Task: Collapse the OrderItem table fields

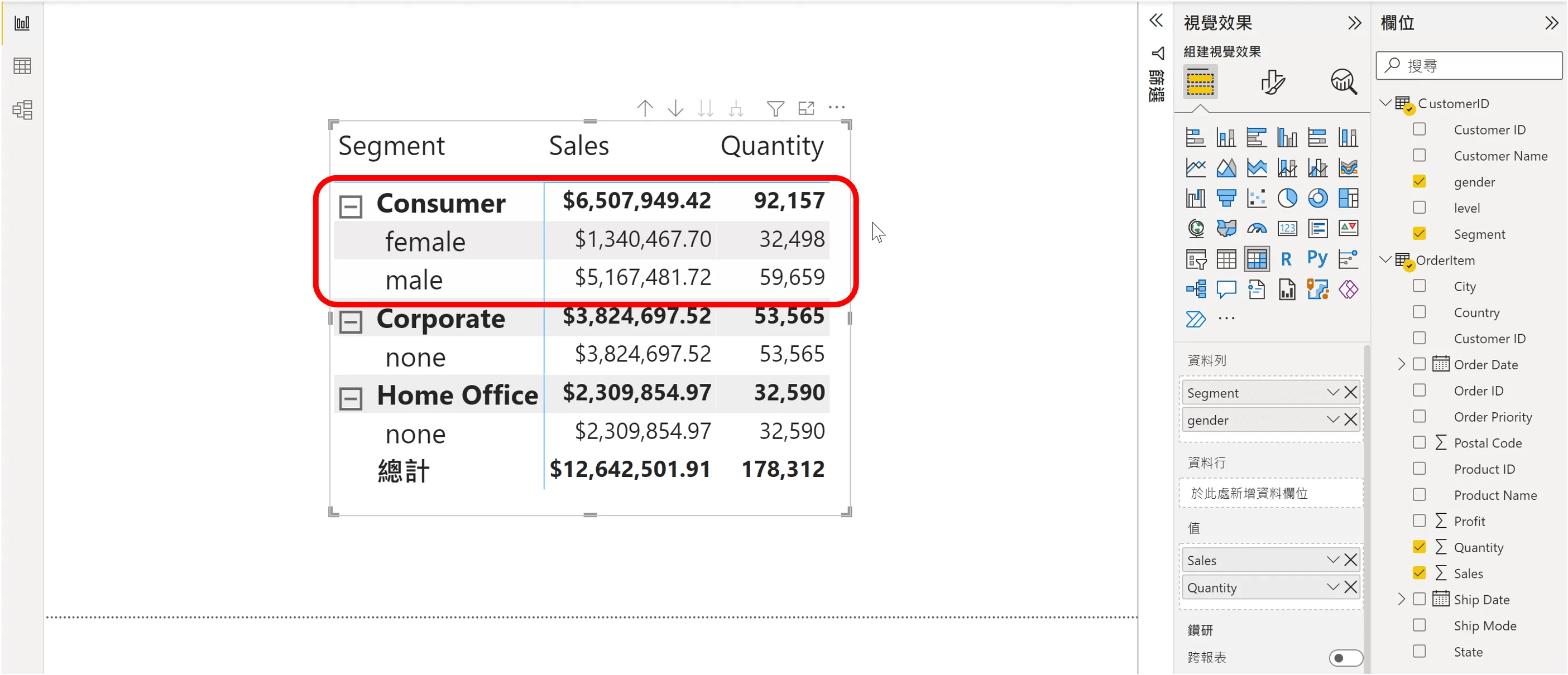Action: click(1386, 259)
